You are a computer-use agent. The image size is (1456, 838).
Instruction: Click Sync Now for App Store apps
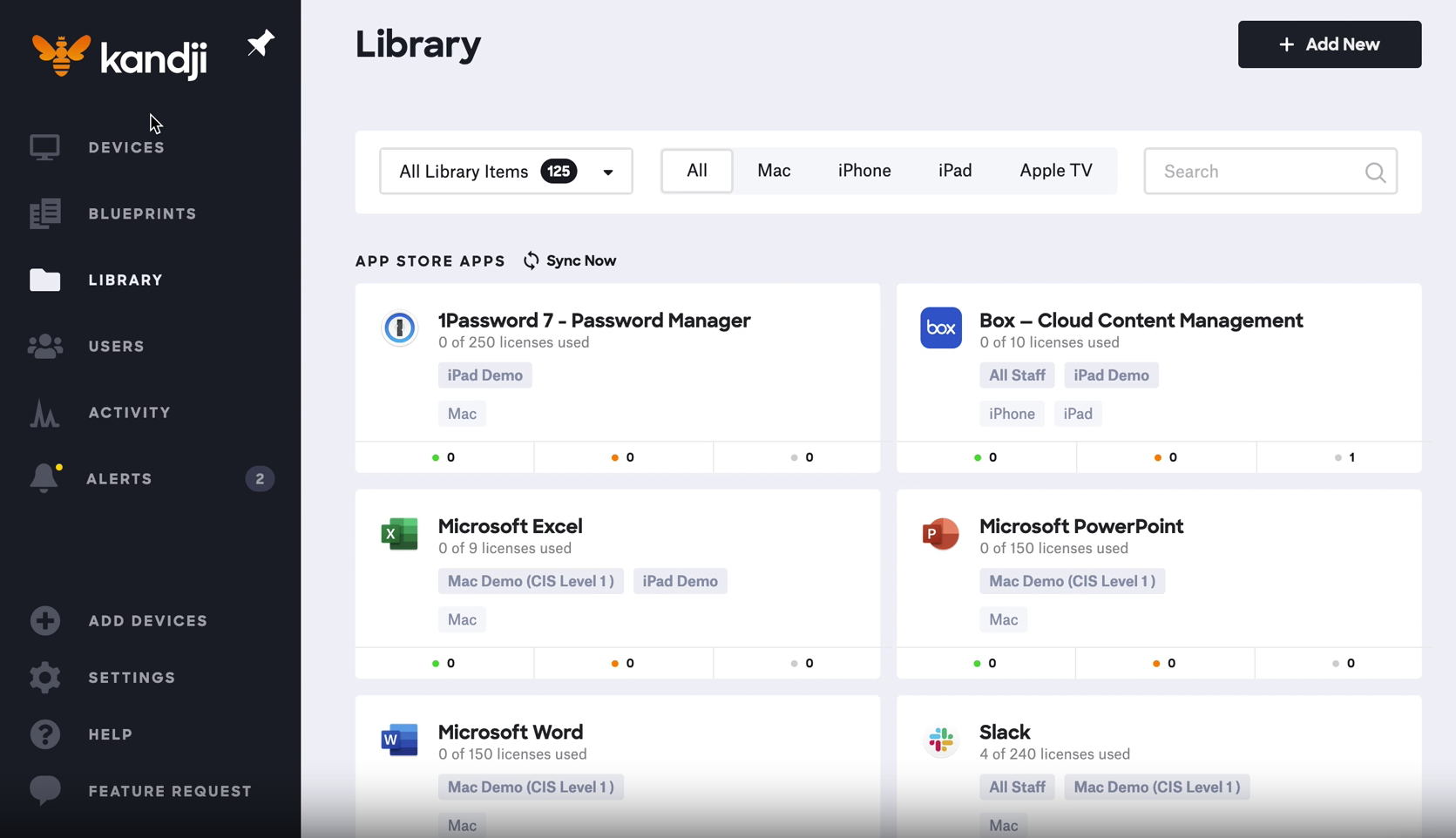click(x=570, y=260)
